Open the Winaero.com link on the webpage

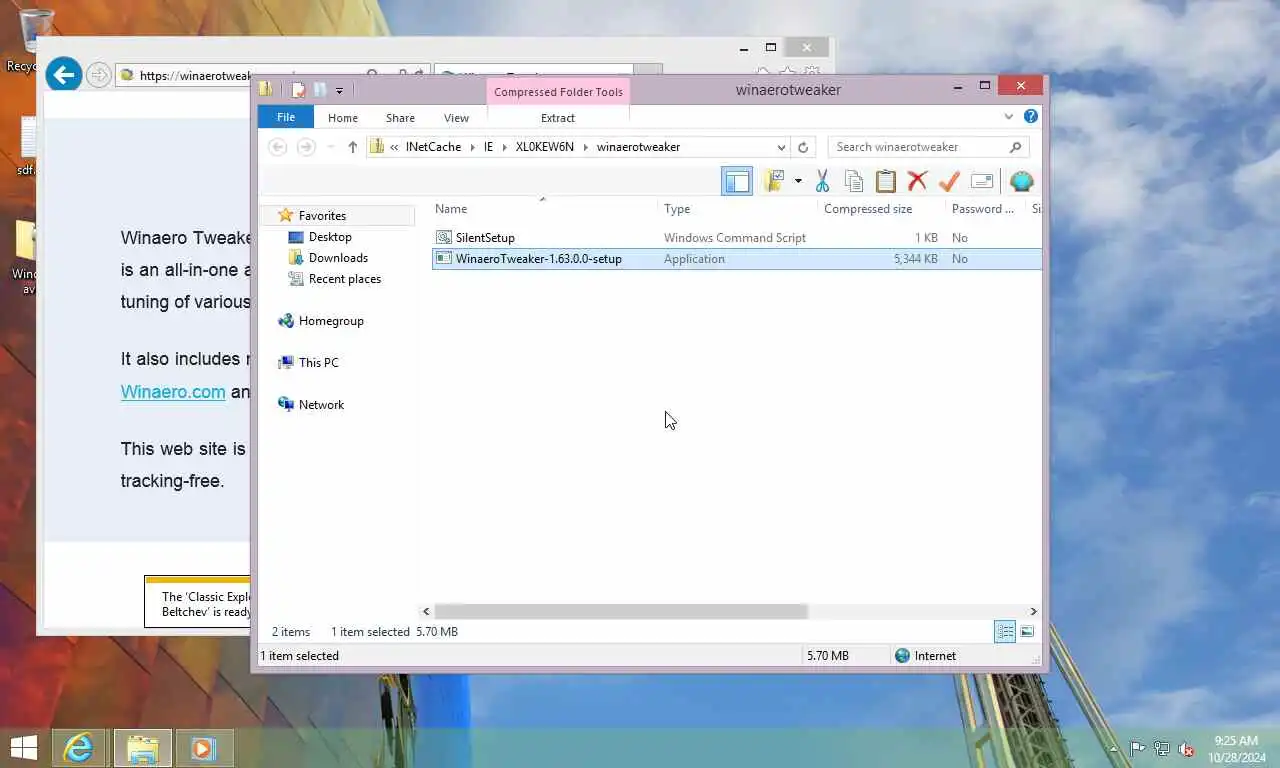pyautogui.click(x=173, y=392)
